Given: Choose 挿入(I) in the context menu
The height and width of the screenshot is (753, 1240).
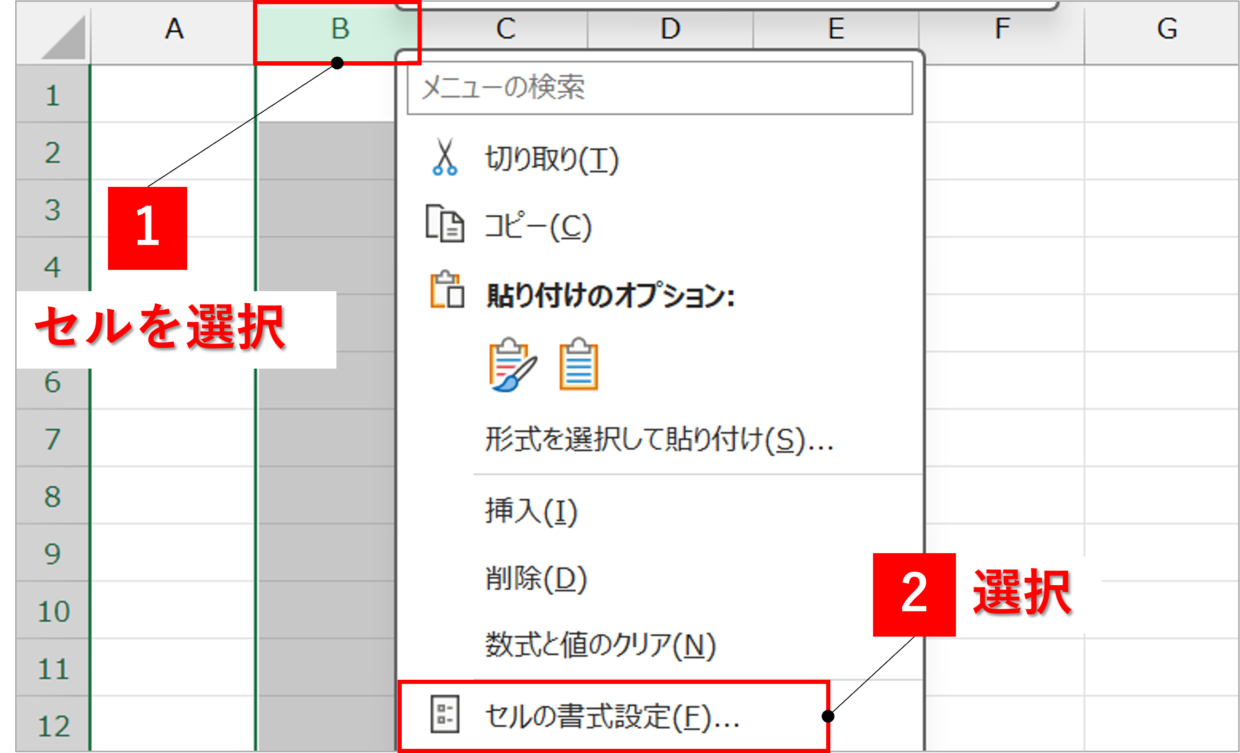Looking at the screenshot, I should [531, 511].
